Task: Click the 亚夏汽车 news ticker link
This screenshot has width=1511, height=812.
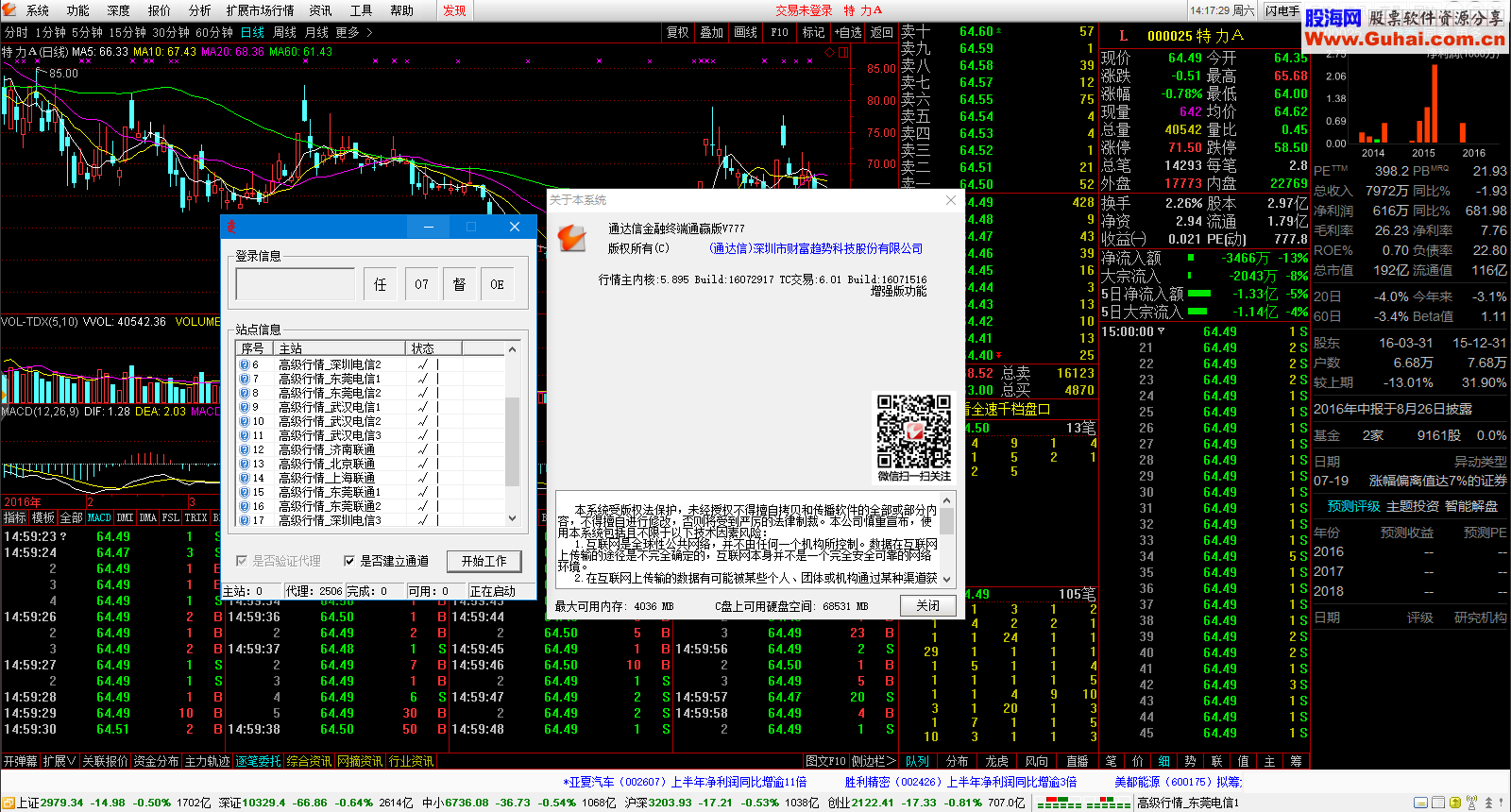Action: click(x=685, y=782)
